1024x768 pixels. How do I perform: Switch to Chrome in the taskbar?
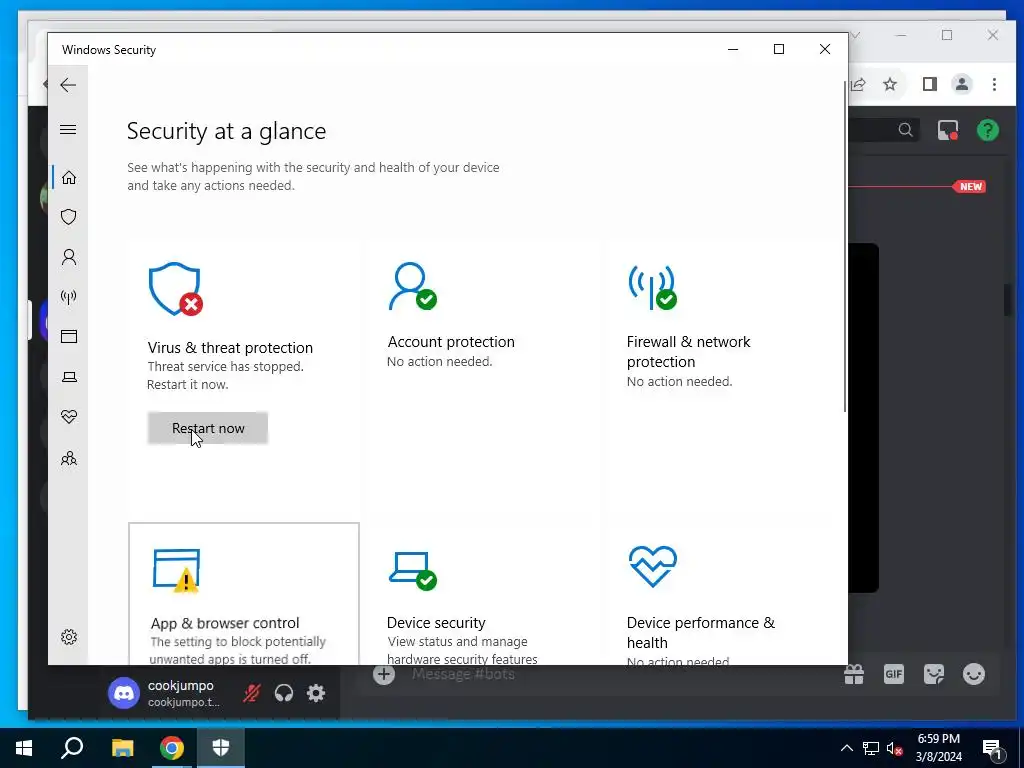tap(172, 748)
